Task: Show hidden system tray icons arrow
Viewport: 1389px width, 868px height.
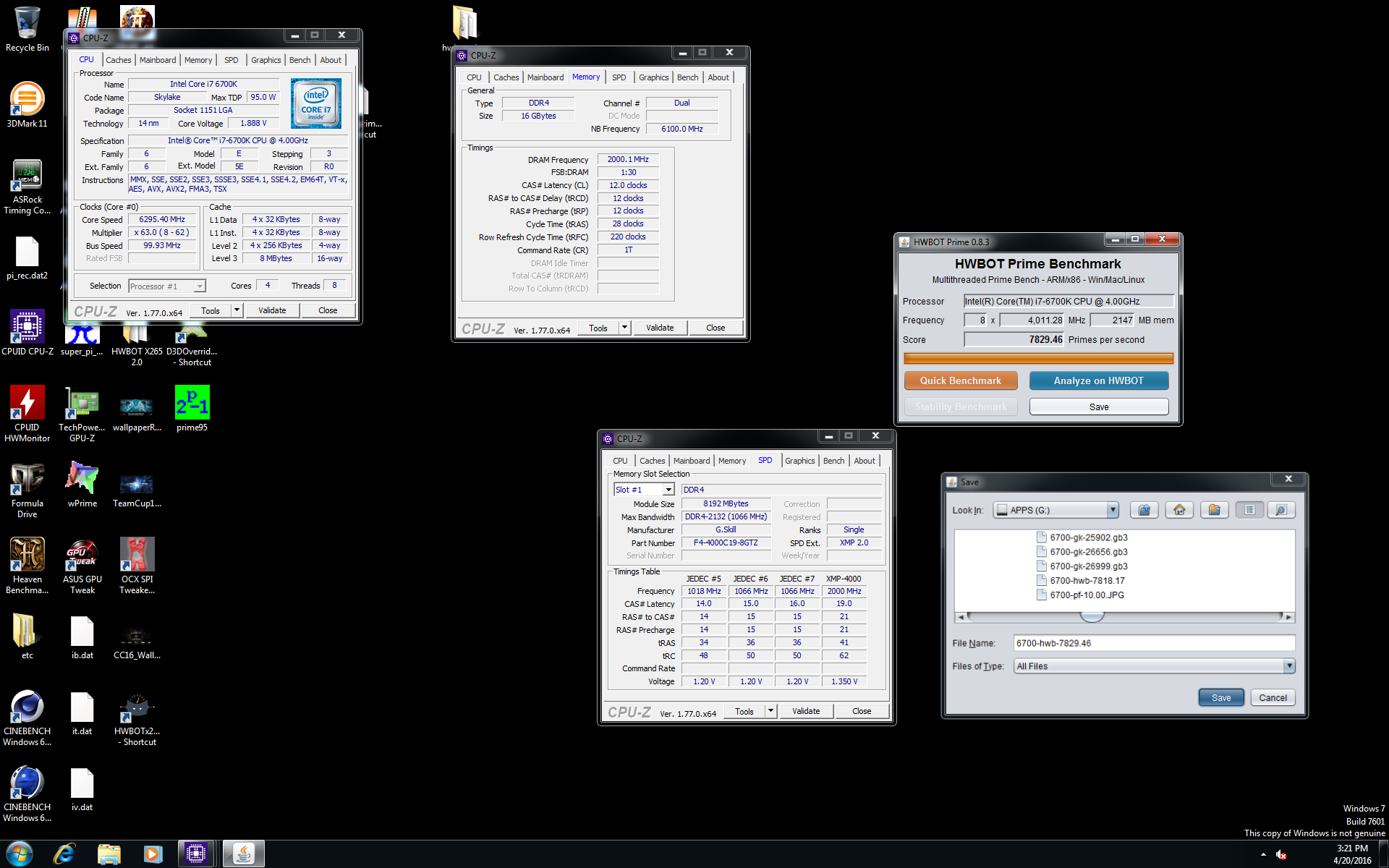Action: (x=1263, y=854)
